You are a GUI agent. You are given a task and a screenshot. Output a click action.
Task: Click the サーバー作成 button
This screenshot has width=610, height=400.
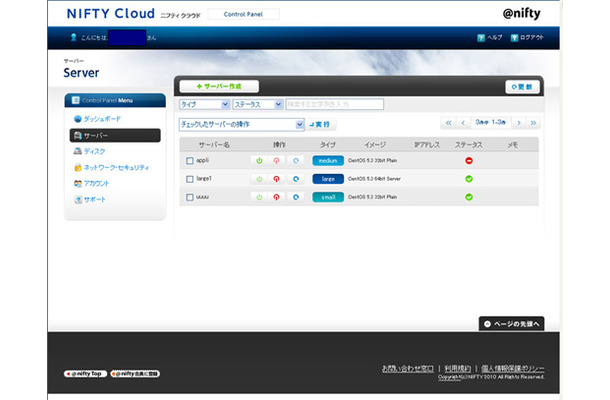point(219,86)
